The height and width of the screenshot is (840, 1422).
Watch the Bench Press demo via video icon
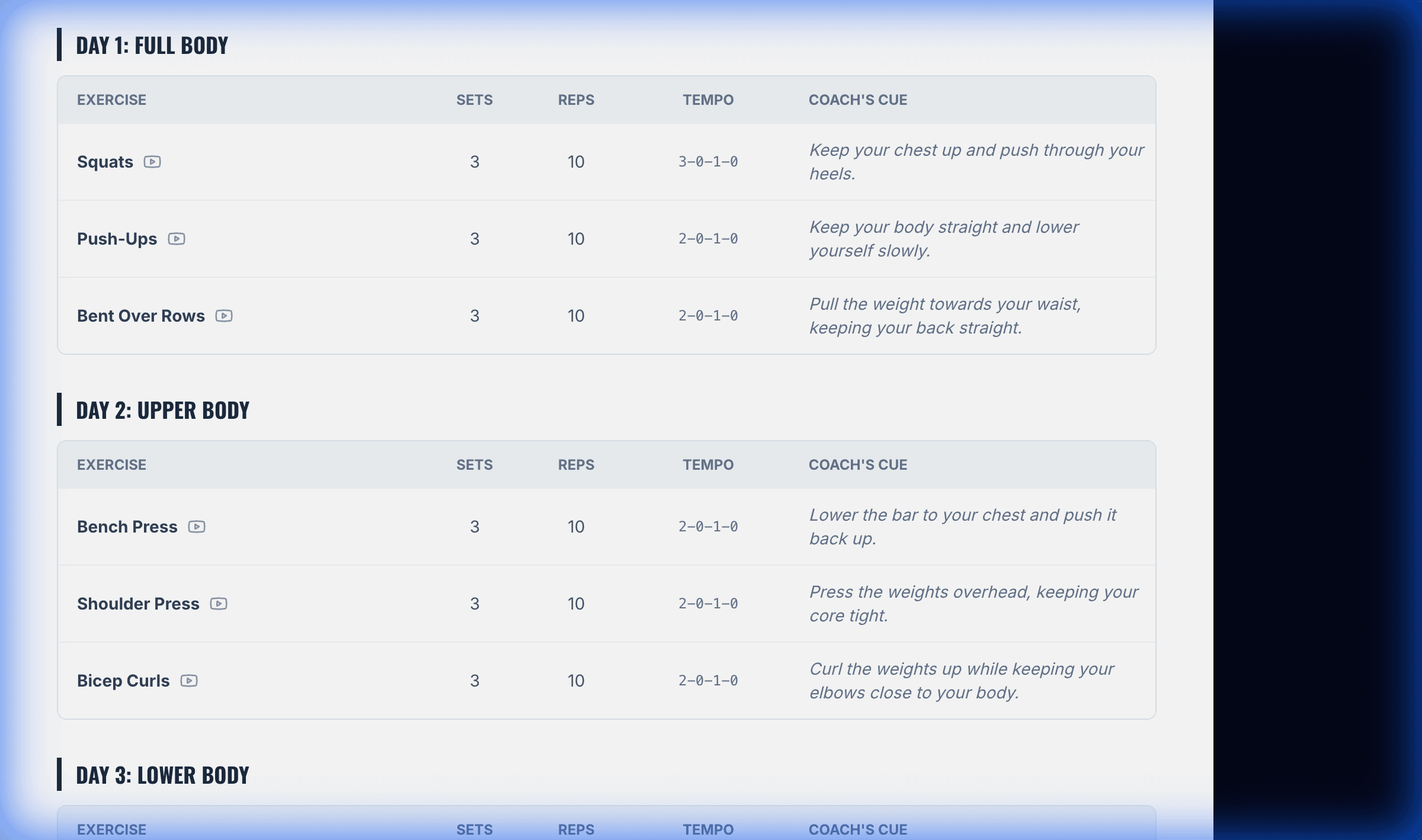(x=197, y=527)
